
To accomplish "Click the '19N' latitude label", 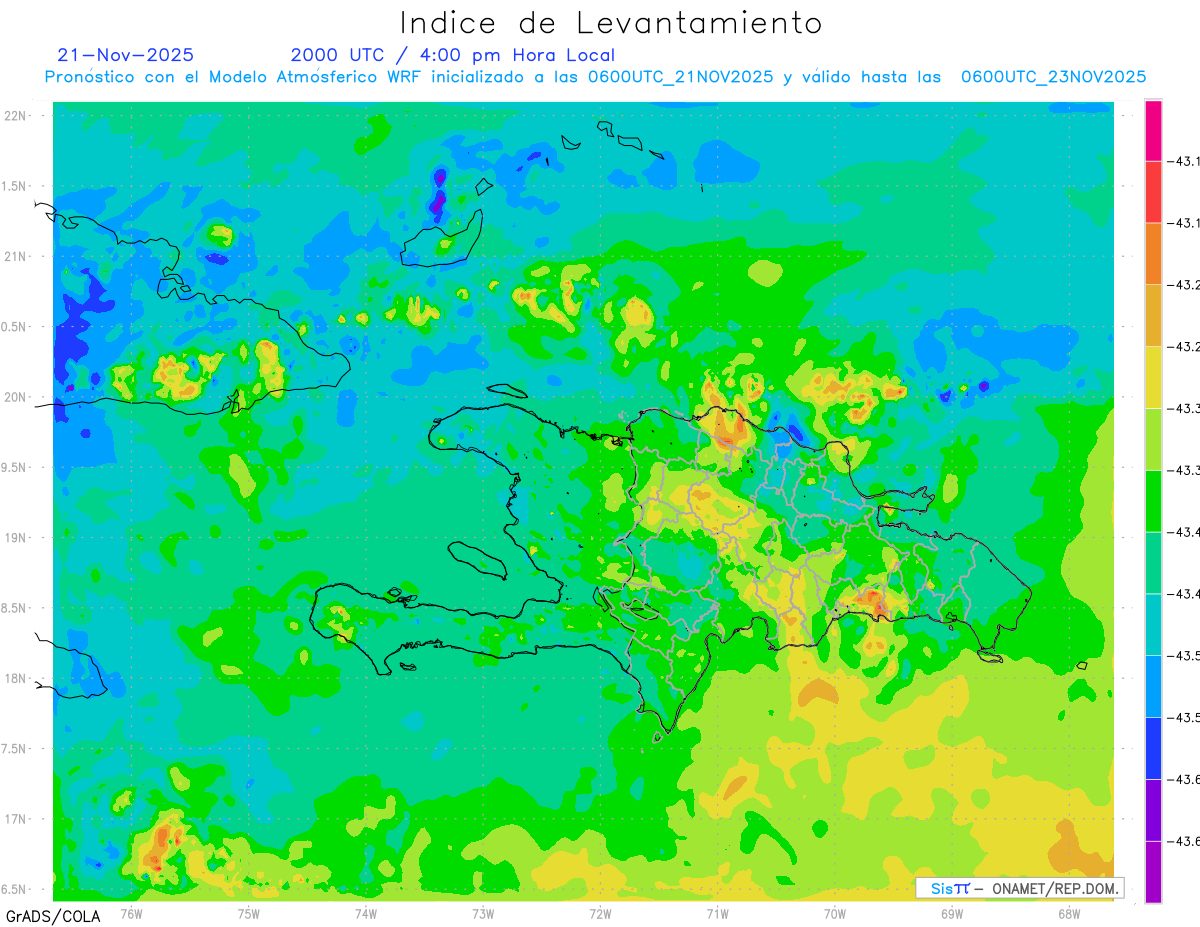I will click(x=16, y=538).
